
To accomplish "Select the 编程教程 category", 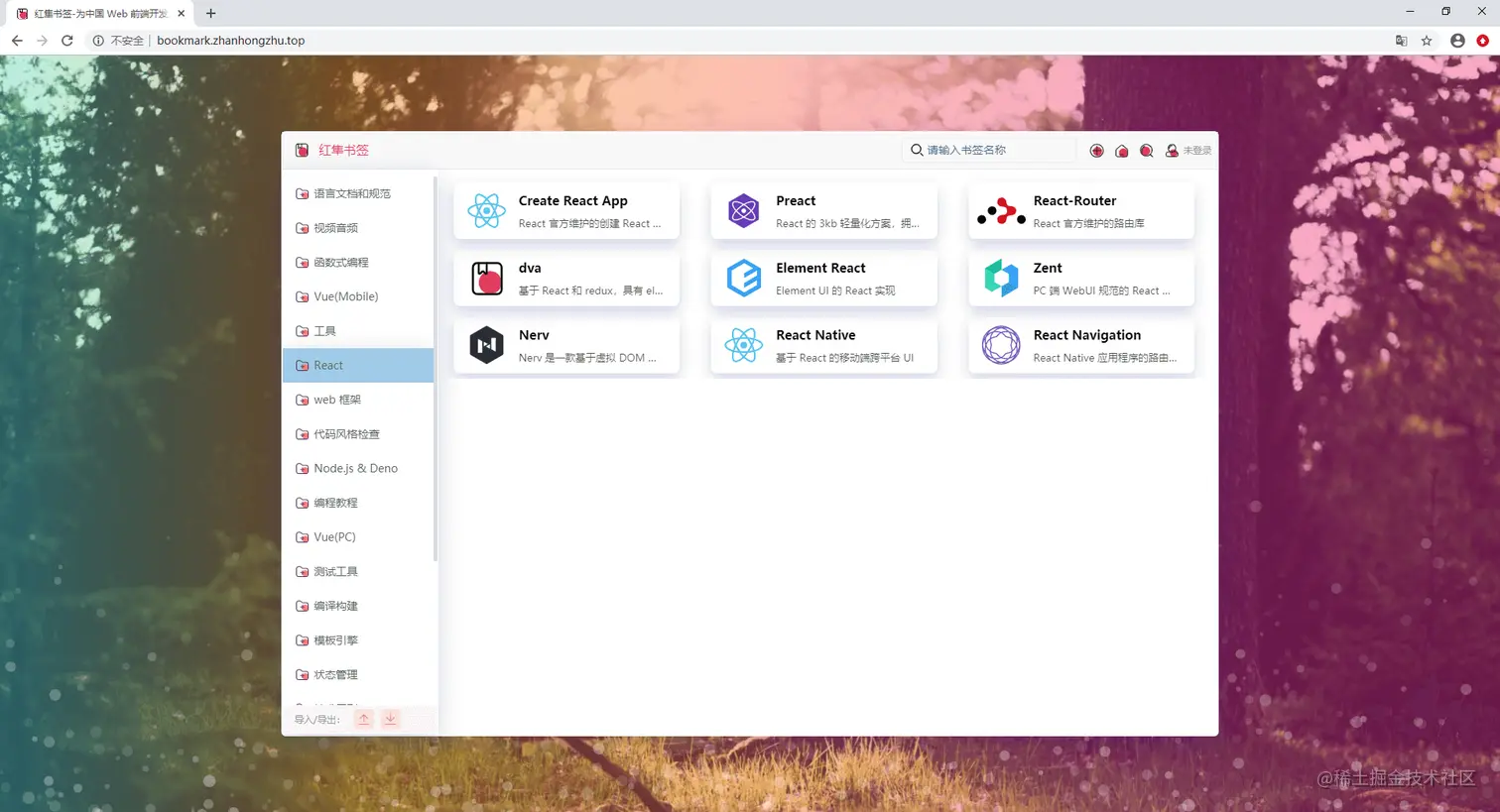I will pyautogui.click(x=358, y=503).
